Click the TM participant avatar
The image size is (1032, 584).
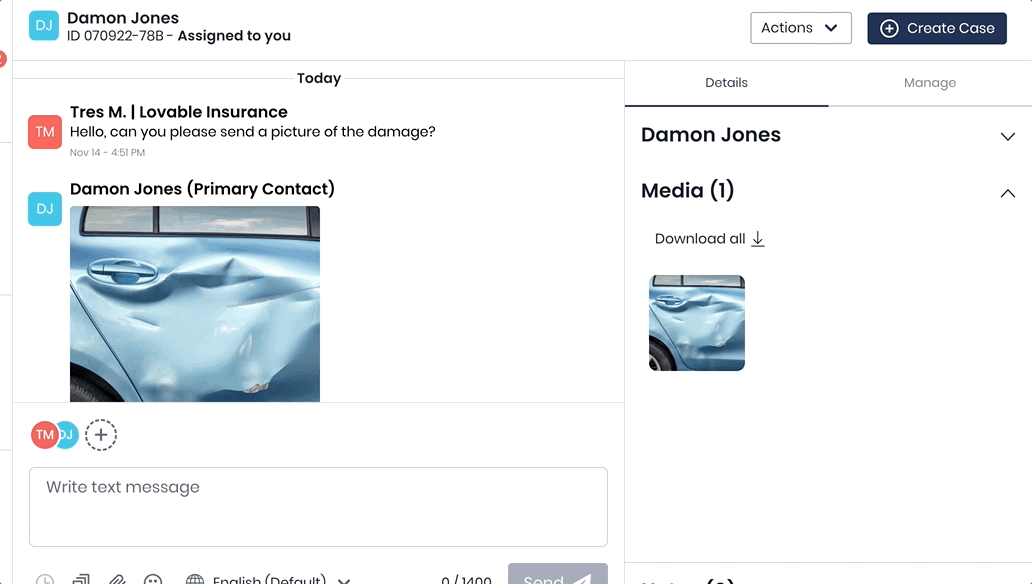click(x=44, y=435)
